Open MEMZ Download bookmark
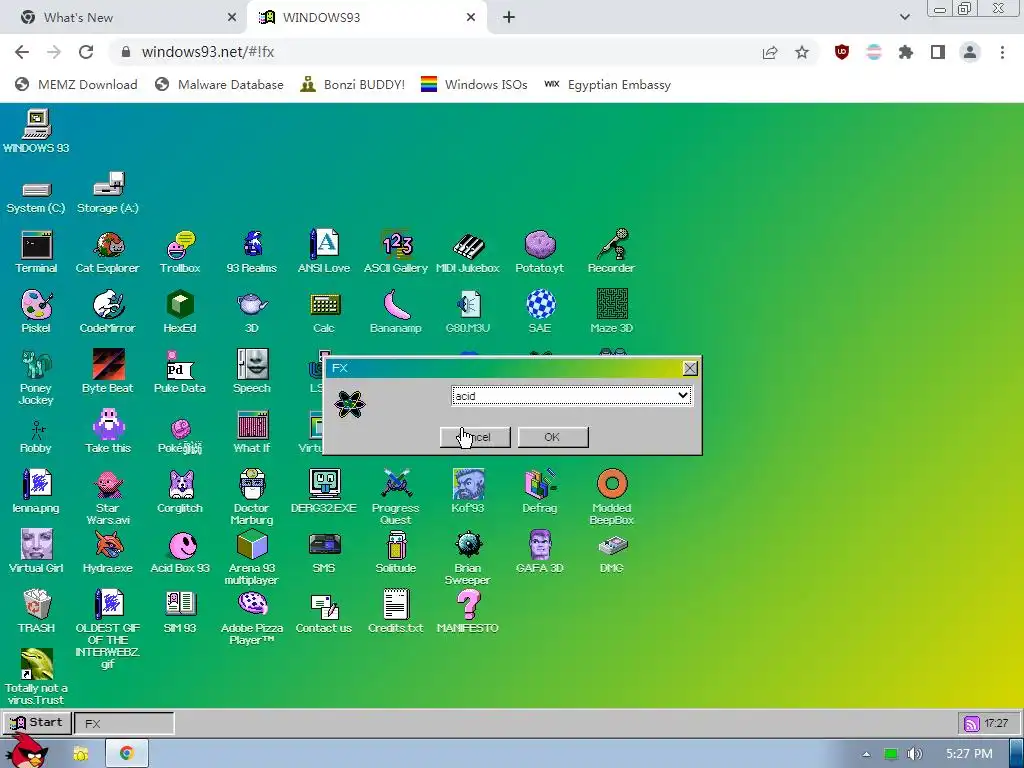The width and height of the screenshot is (1024, 768). pos(76,84)
